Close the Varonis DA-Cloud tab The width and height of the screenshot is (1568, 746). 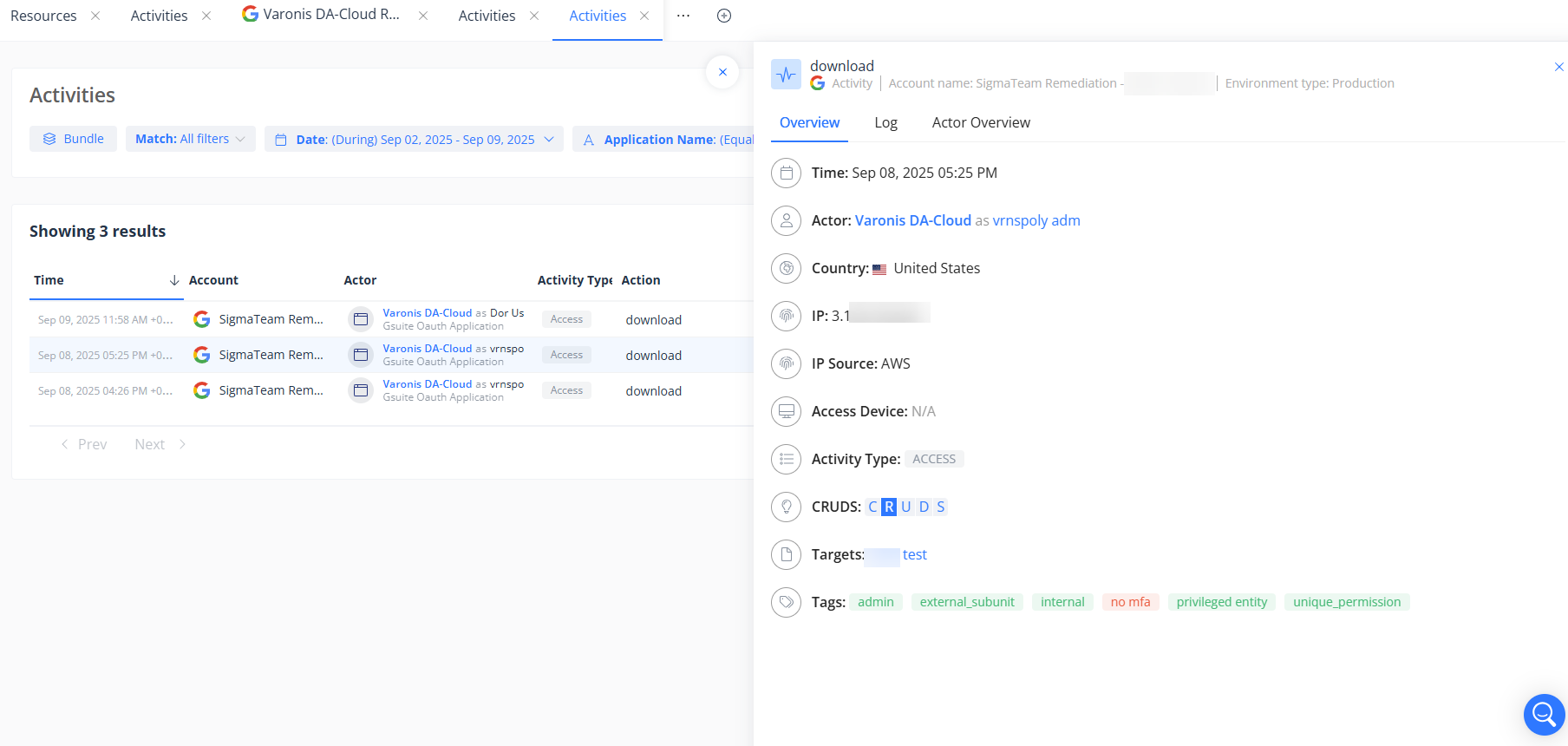pyautogui.click(x=423, y=16)
